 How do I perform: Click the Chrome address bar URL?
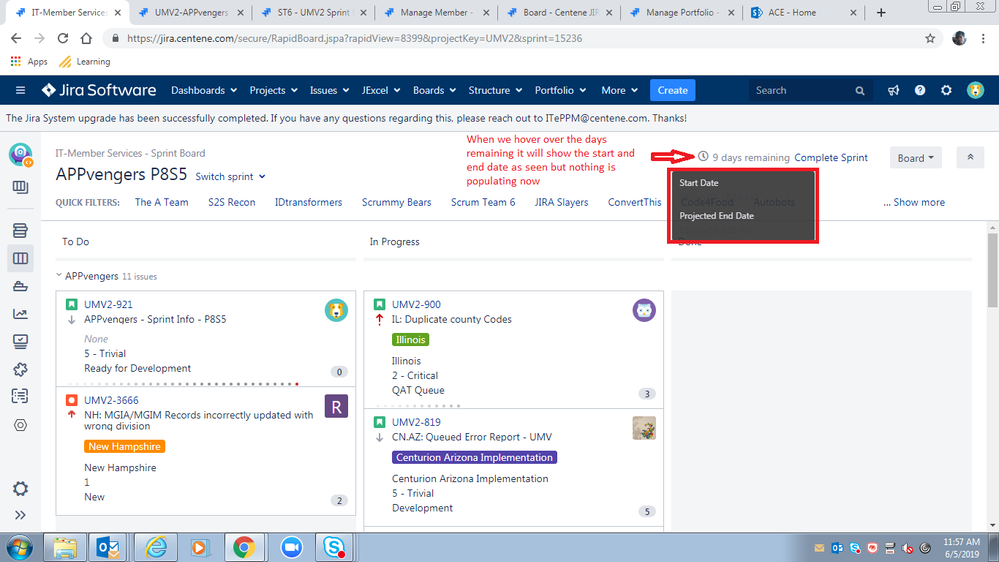pos(354,38)
